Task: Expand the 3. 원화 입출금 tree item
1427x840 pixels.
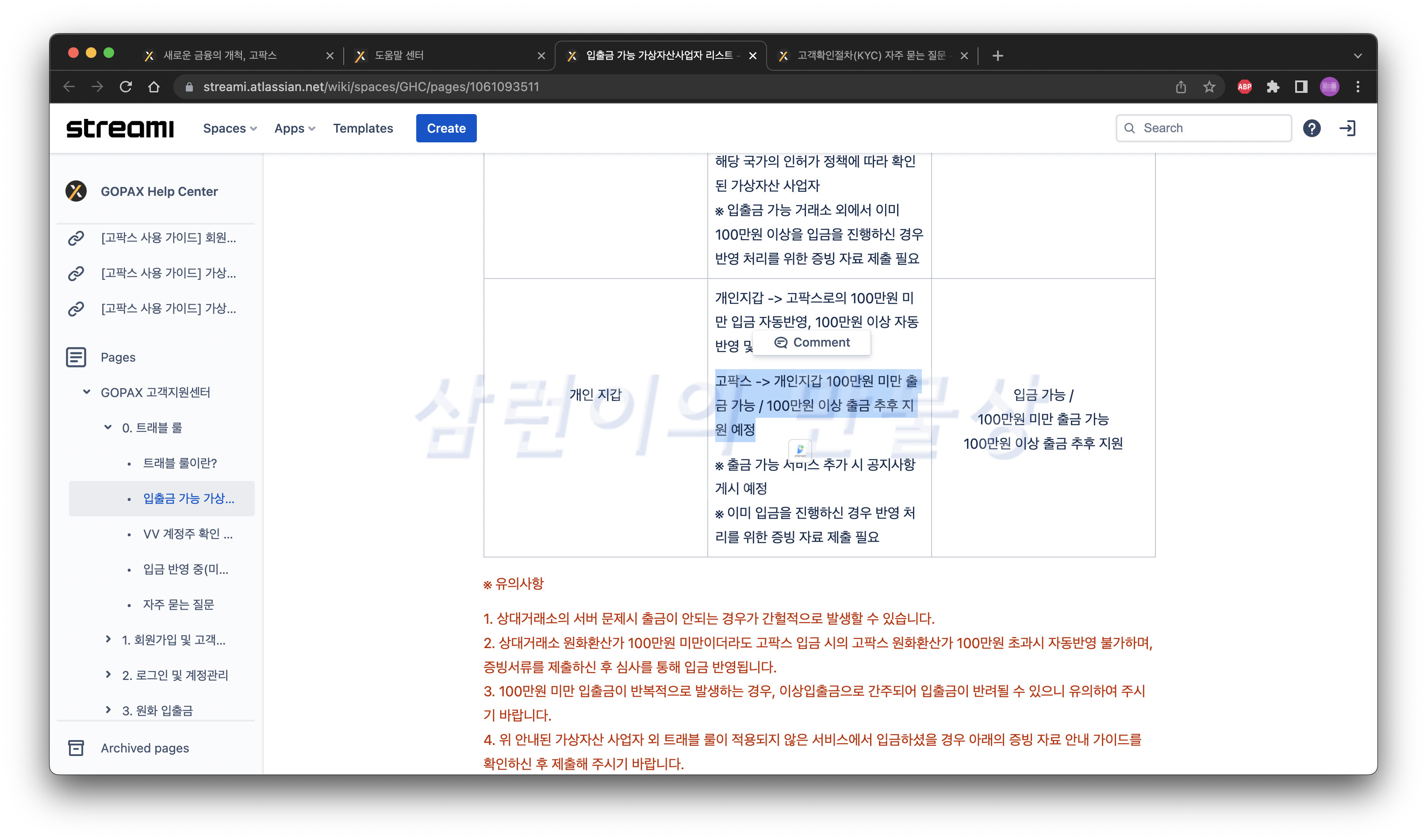Action: pos(108,710)
